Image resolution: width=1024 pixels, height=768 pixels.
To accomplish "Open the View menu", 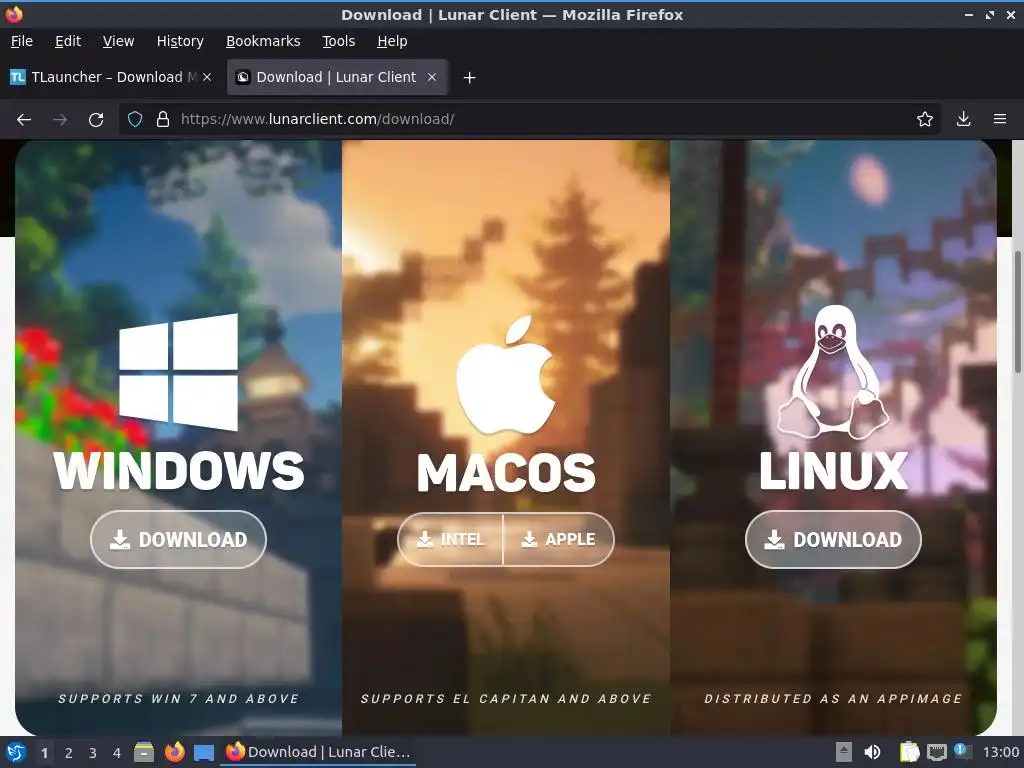I will (118, 41).
